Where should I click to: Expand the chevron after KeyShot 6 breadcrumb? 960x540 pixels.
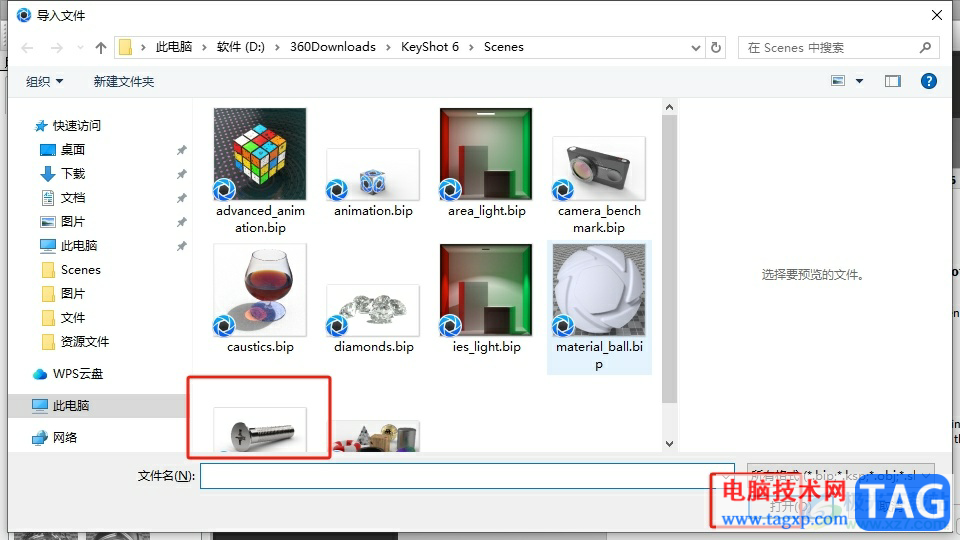(x=471, y=47)
